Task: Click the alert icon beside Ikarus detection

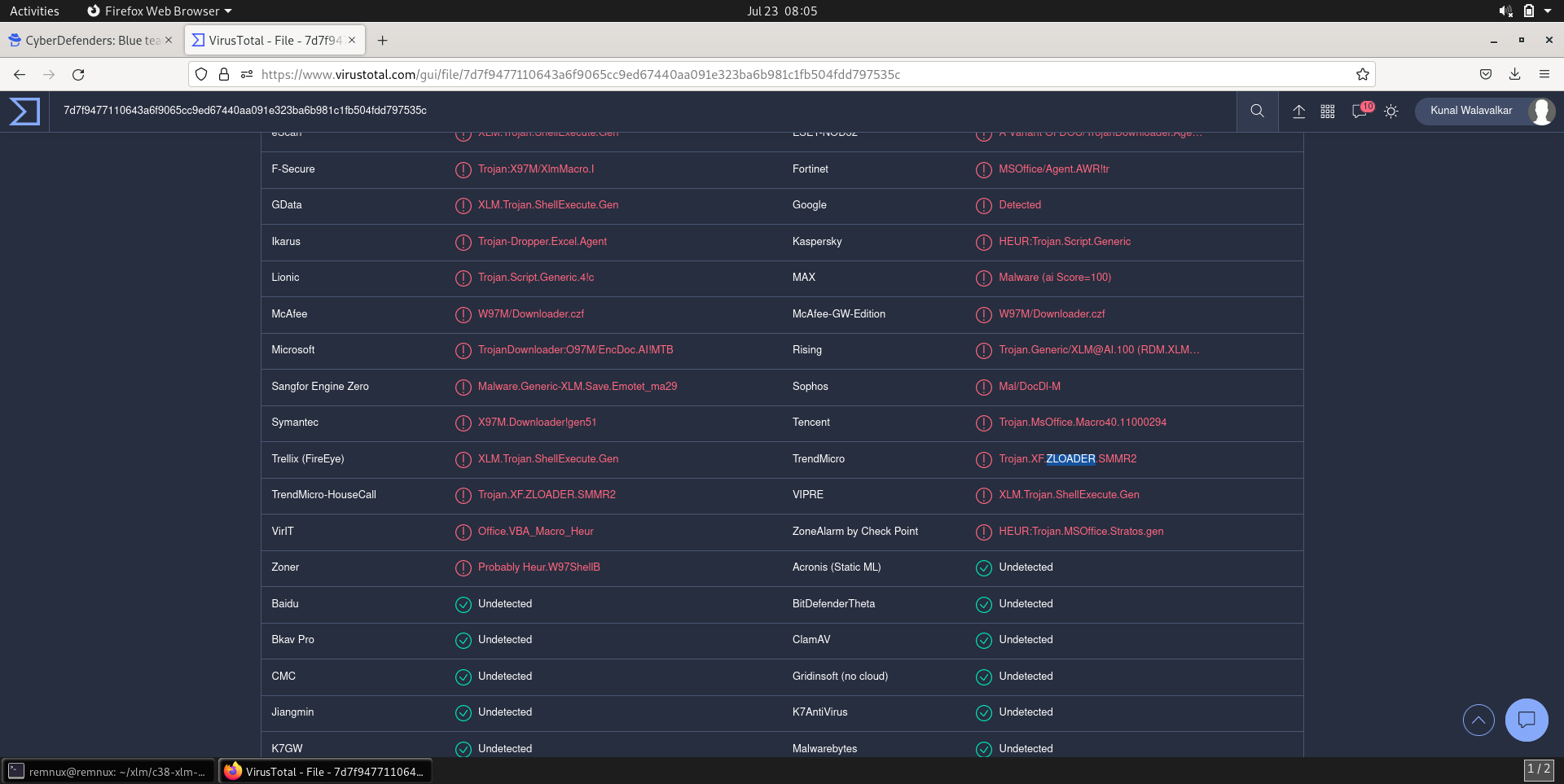Action: click(x=463, y=243)
